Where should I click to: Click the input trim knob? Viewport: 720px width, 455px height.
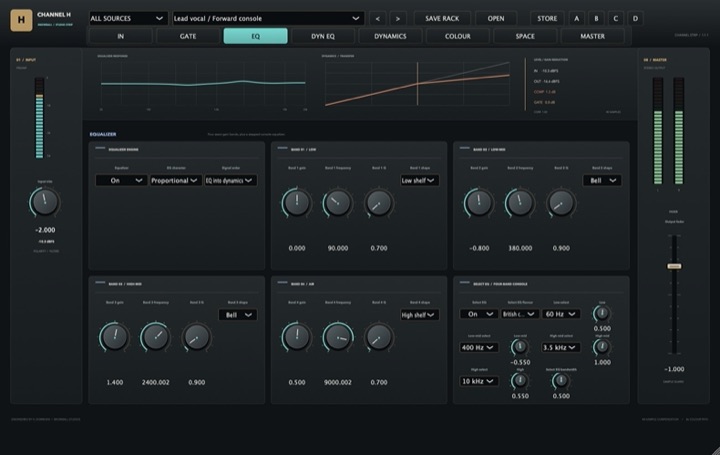click(x=45, y=202)
